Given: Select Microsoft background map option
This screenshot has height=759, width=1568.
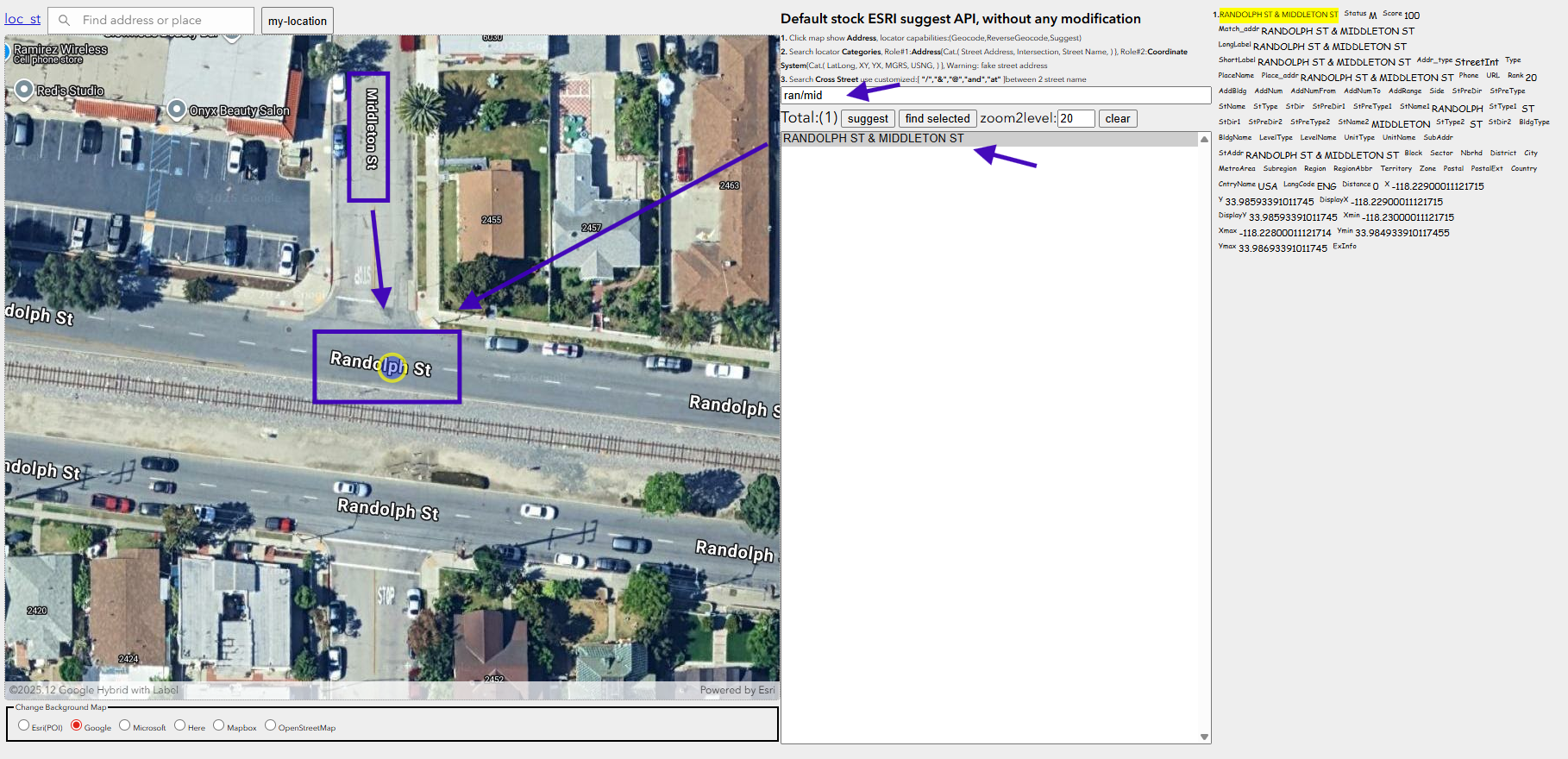Looking at the screenshot, I should pyautogui.click(x=125, y=725).
